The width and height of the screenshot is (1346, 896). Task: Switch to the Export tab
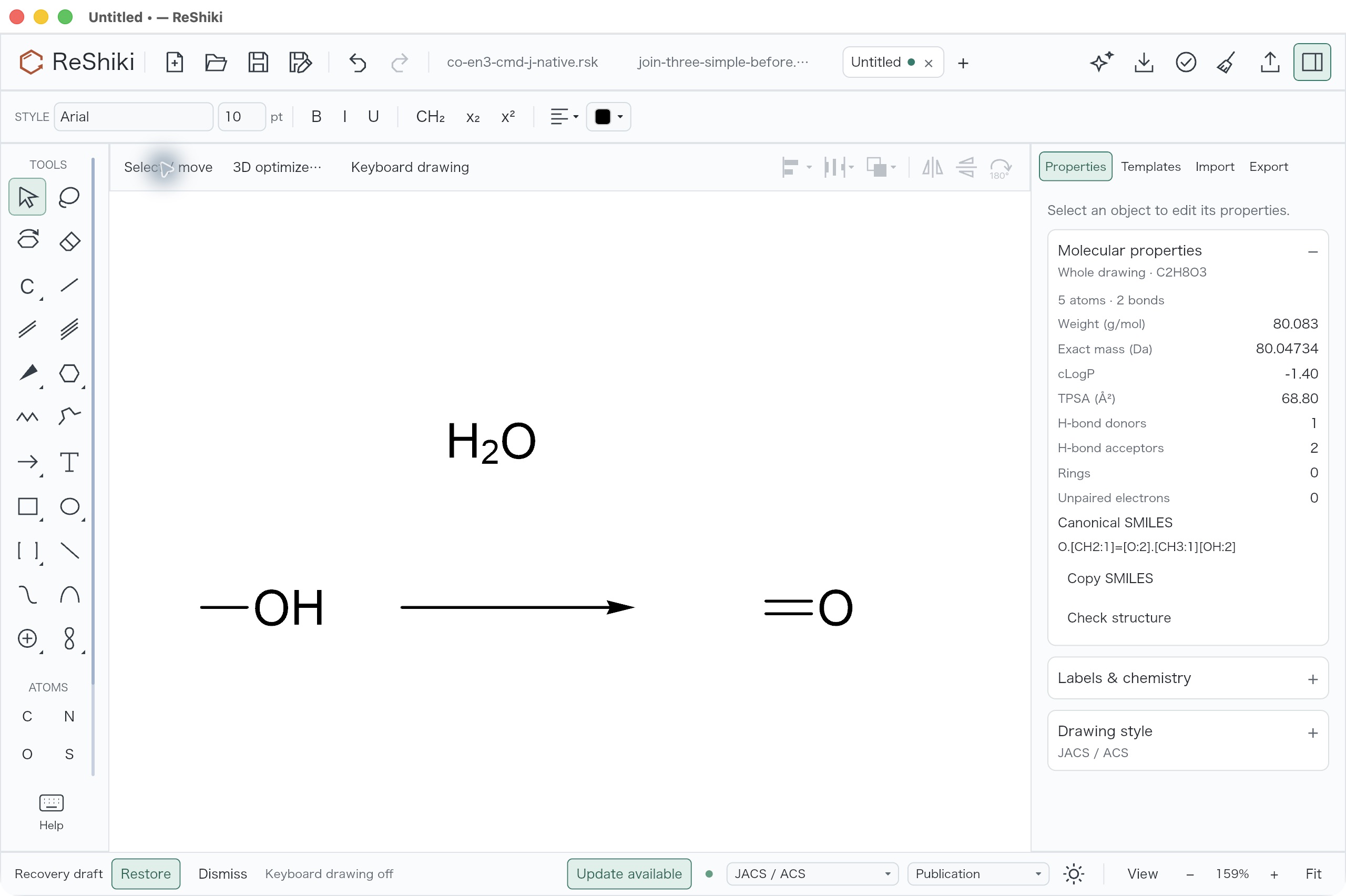click(1268, 166)
